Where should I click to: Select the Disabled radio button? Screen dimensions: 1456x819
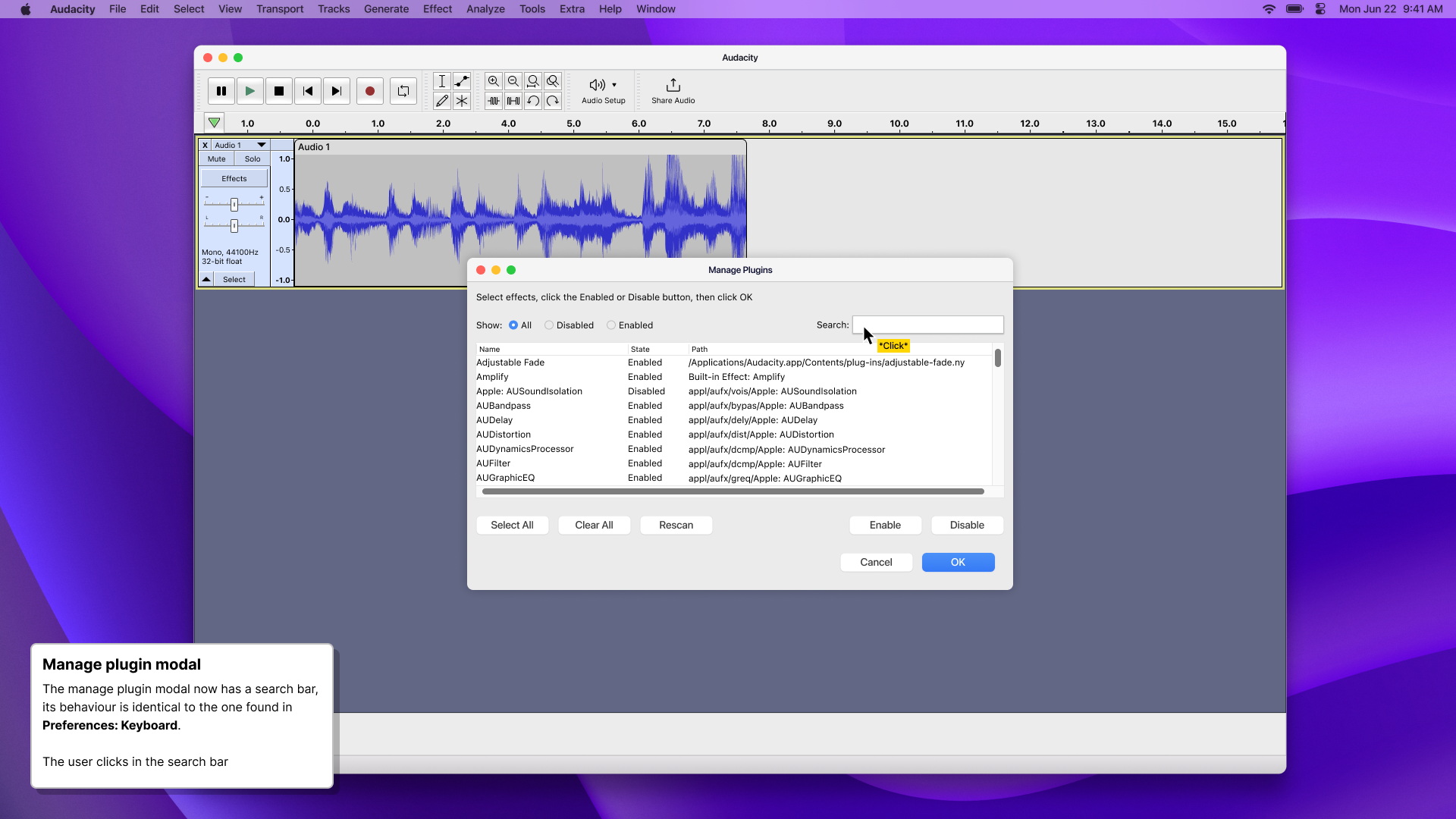(549, 325)
